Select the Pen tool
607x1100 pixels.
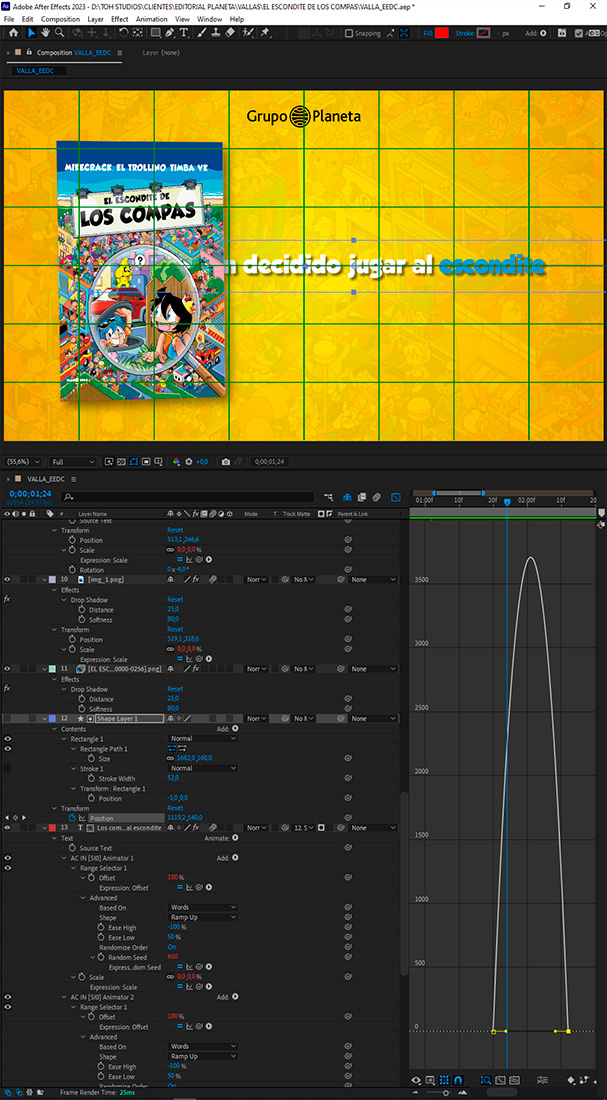[170, 32]
